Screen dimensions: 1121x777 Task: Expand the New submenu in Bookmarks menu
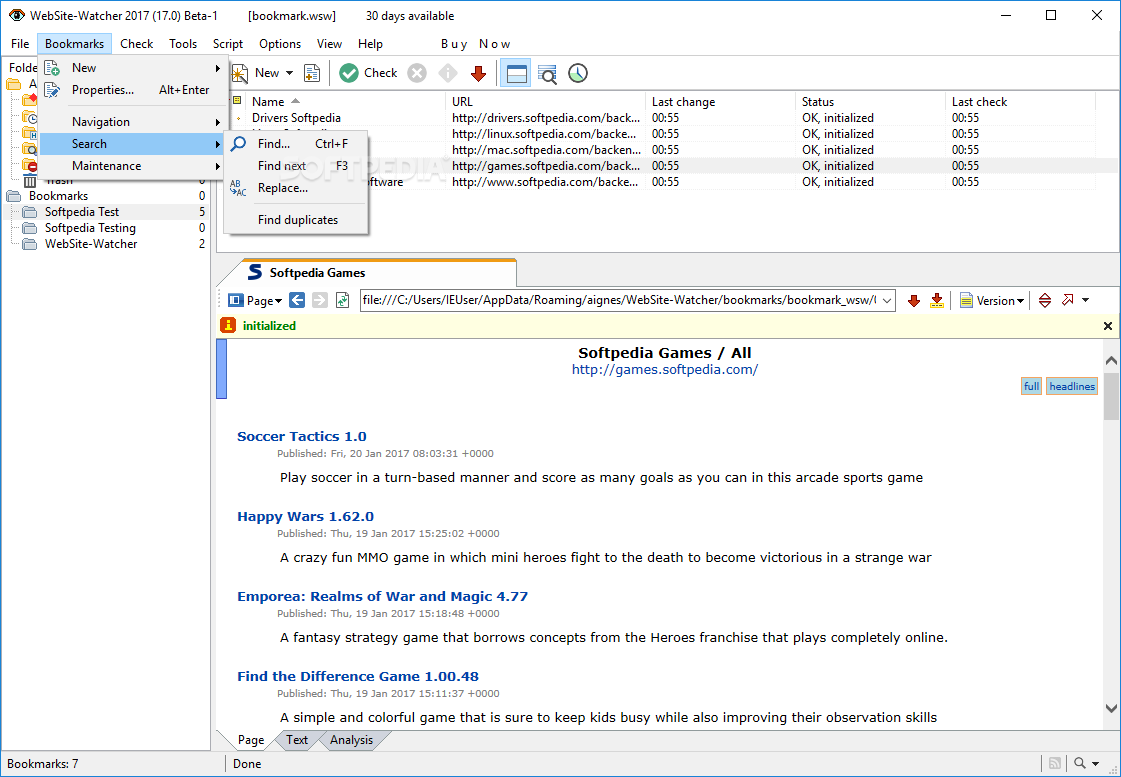point(133,68)
